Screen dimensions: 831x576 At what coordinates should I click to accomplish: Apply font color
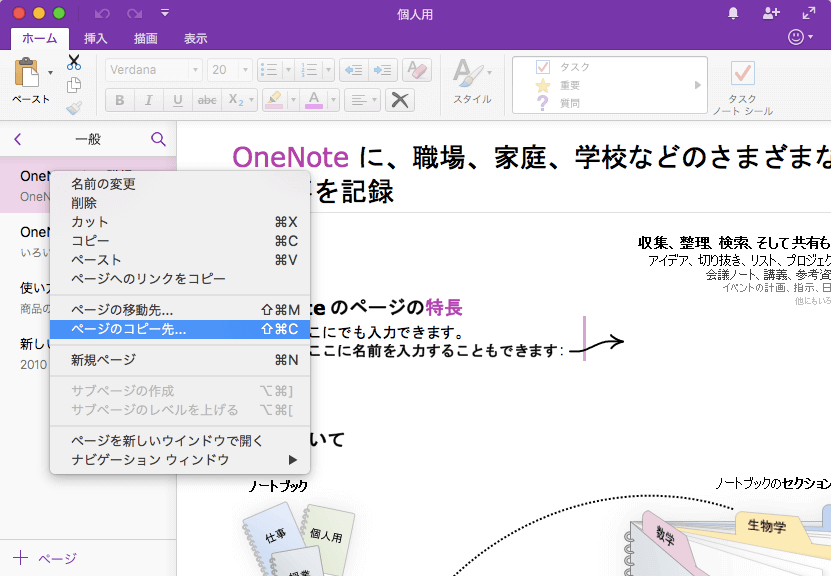click(314, 100)
